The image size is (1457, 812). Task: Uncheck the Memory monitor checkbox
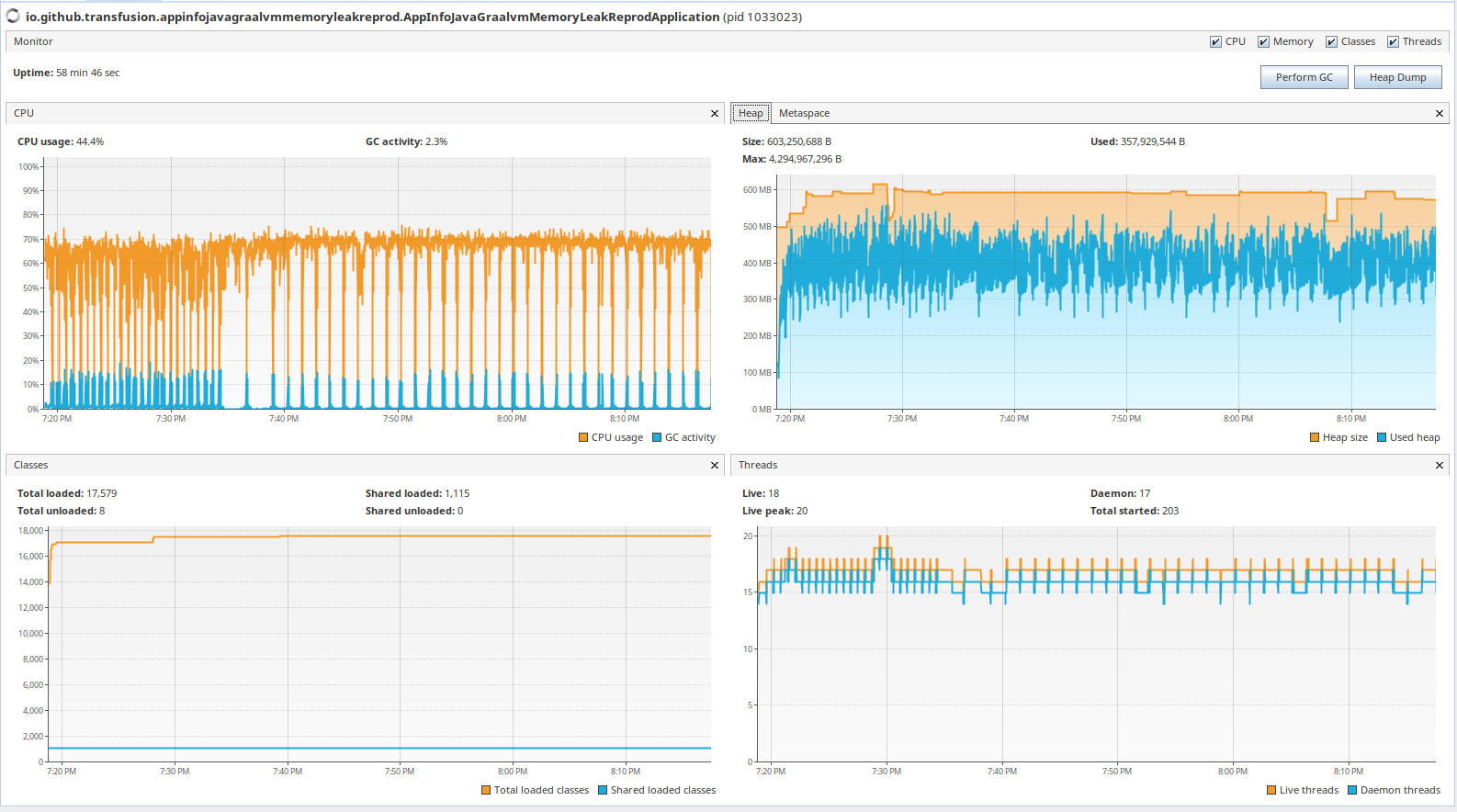[1263, 41]
